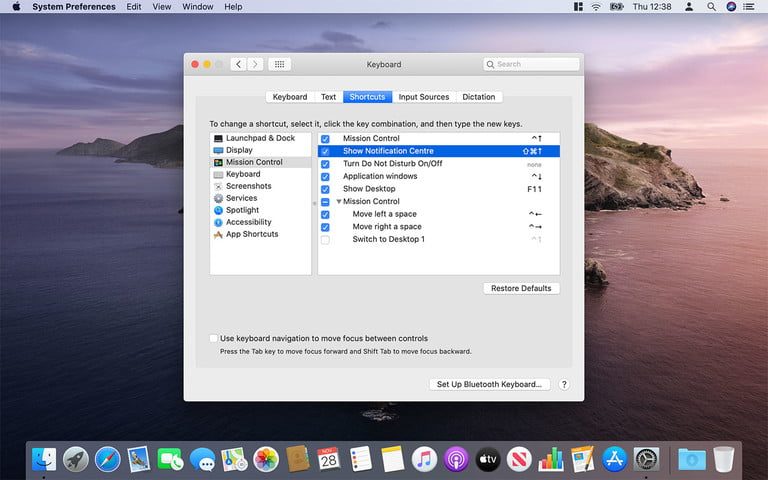The width and height of the screenshot is (768, 480).
Task: Open App Store from the Dock
Action: point(614,459)
